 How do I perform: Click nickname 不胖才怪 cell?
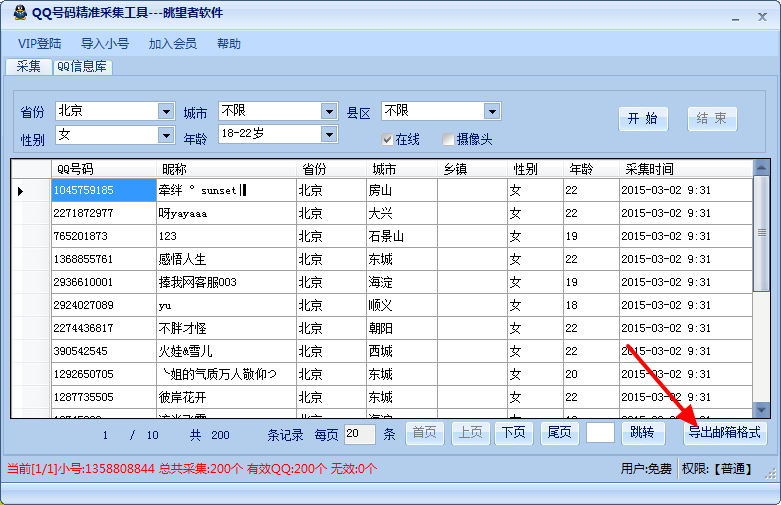pyautogui.click(x=227, y=328)
